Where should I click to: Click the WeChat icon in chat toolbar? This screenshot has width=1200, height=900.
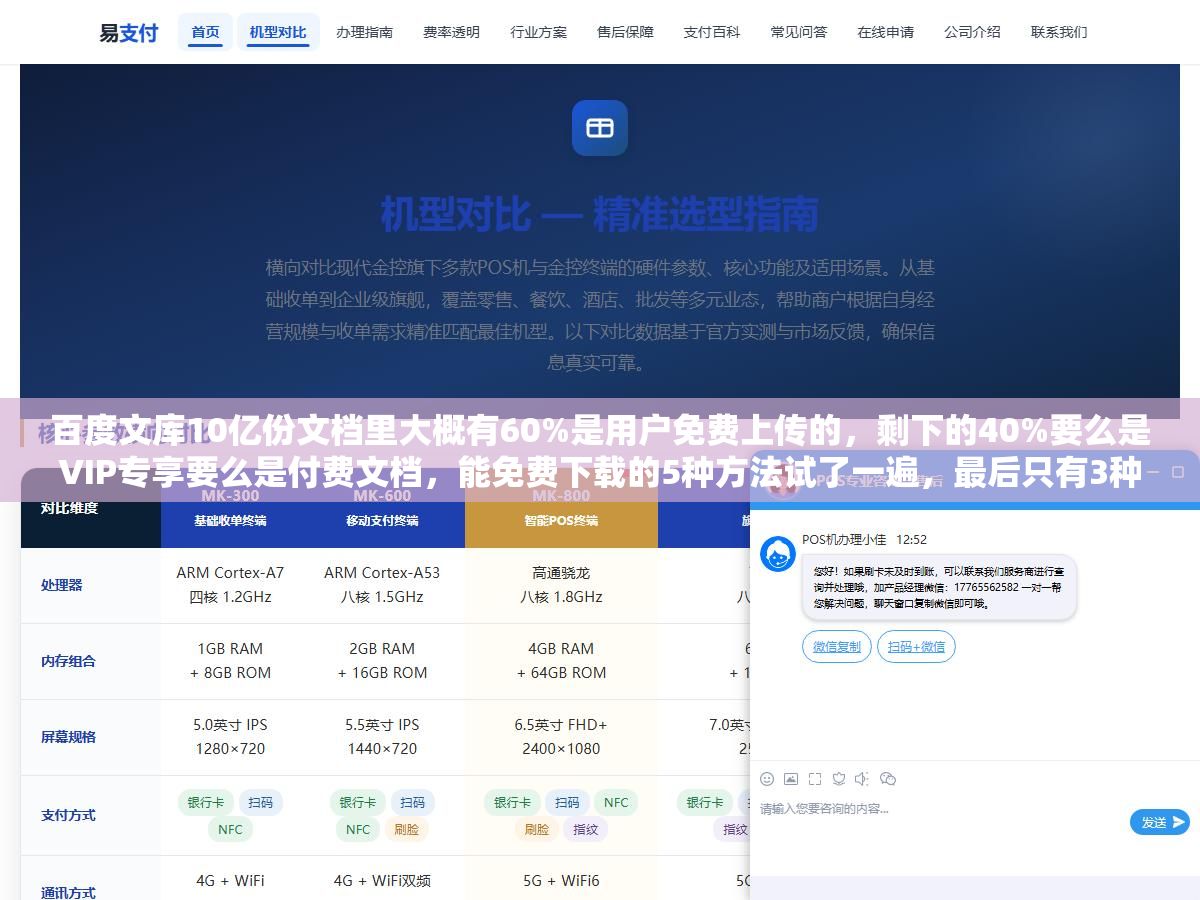[888, 778]
